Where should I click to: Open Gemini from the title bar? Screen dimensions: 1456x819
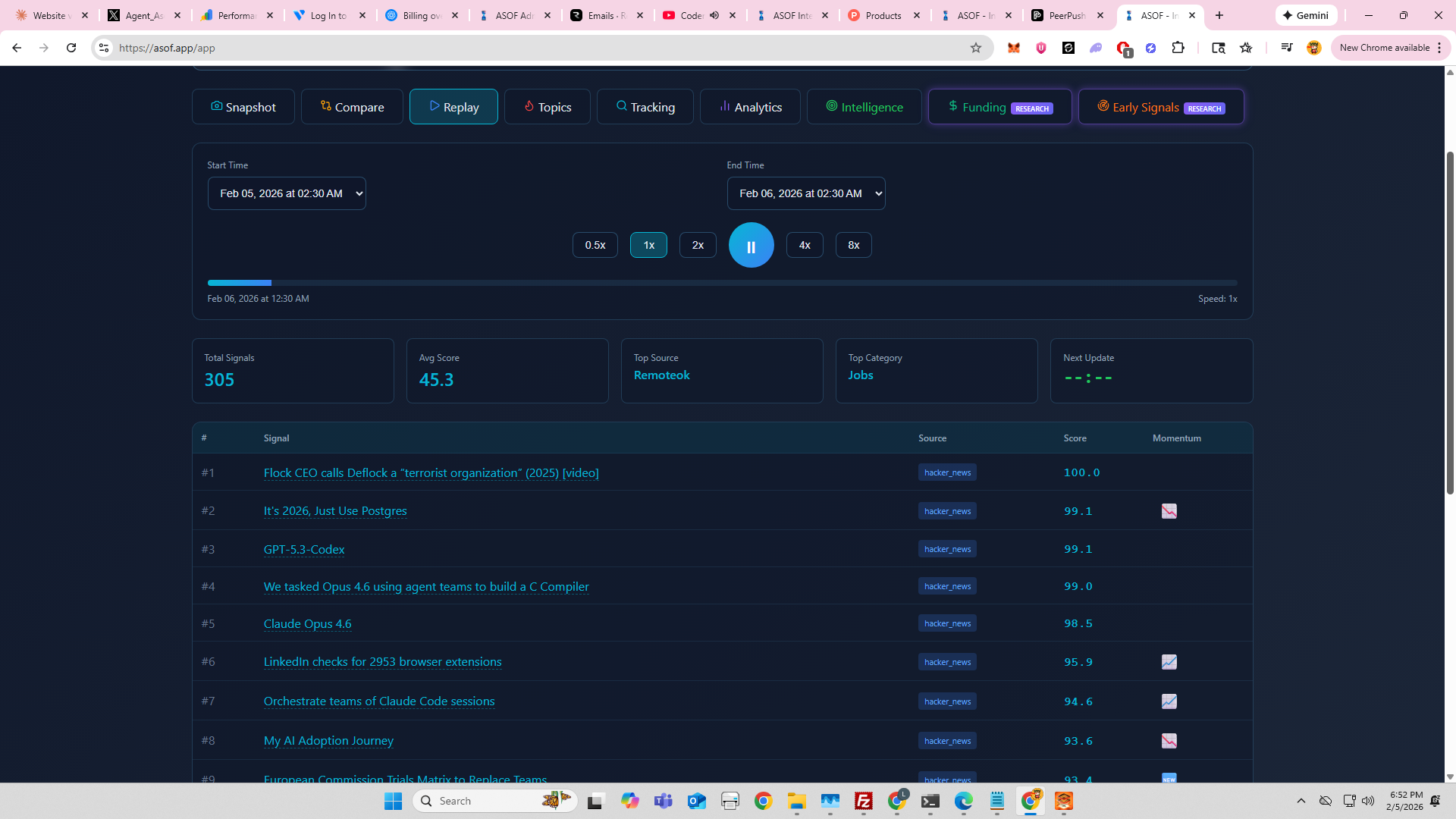point(1306,15)
